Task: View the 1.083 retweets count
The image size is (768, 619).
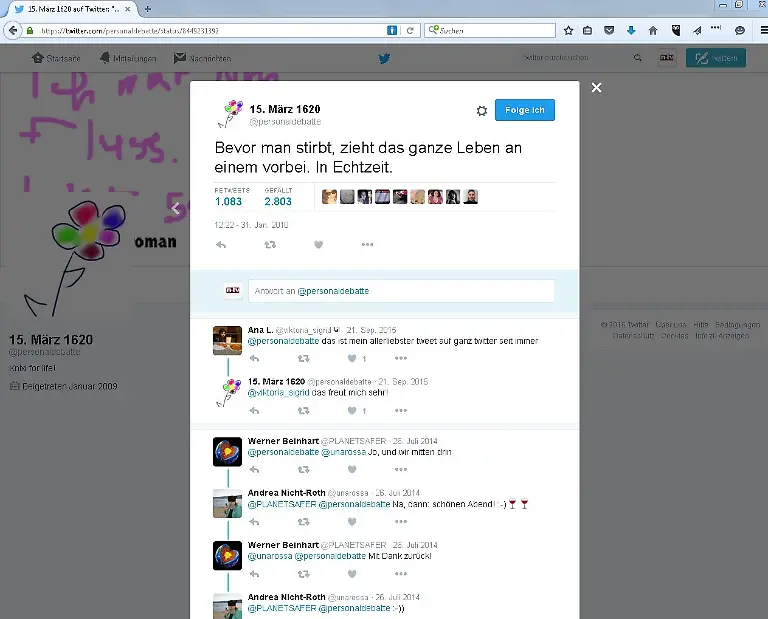Action: pos(228,202)
